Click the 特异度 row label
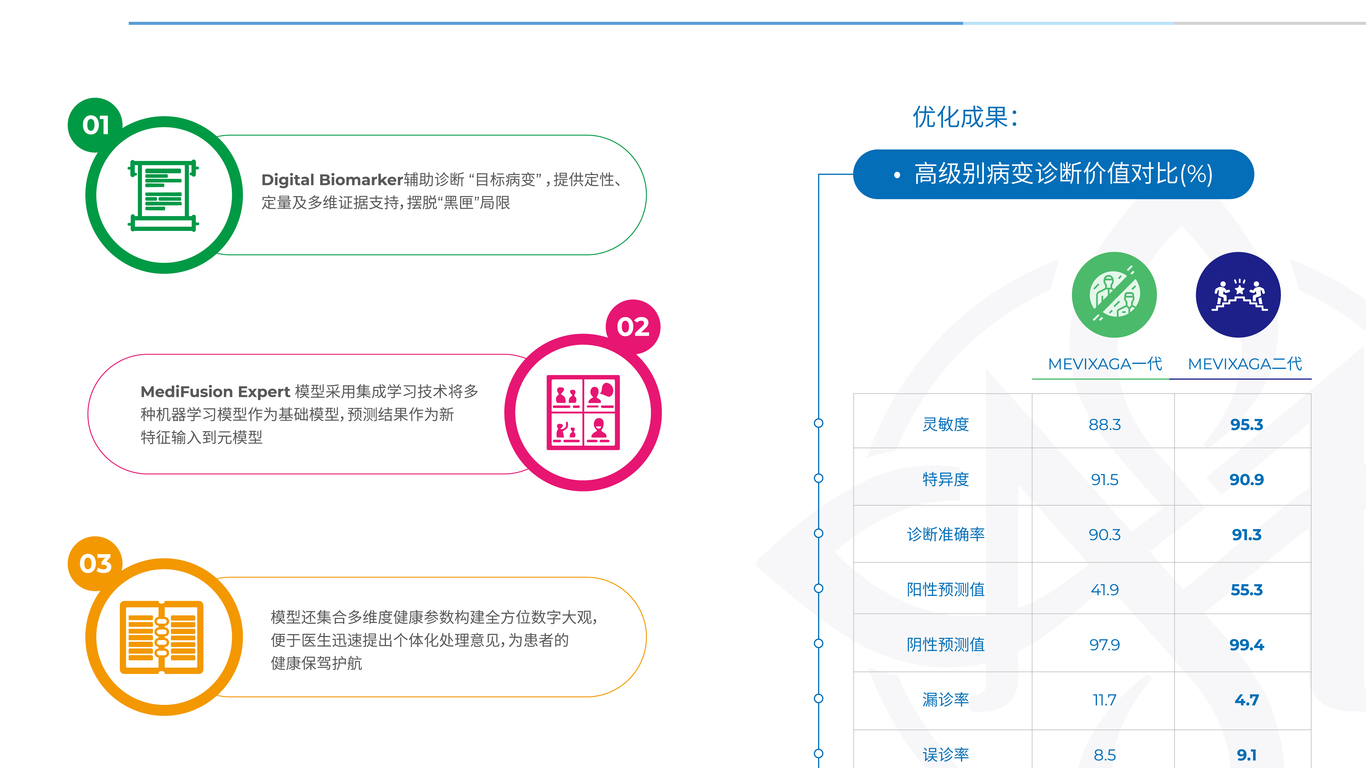Image resolution: width=1366 pixels, height=768 pixels. click(x=945, y=479)
